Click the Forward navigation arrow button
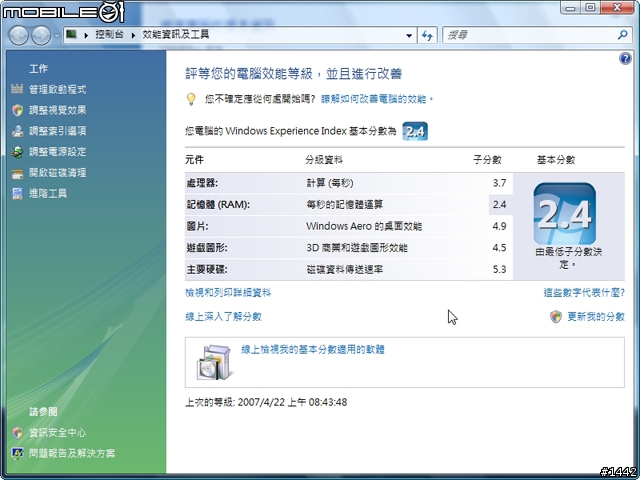 (x=41, y=36)
